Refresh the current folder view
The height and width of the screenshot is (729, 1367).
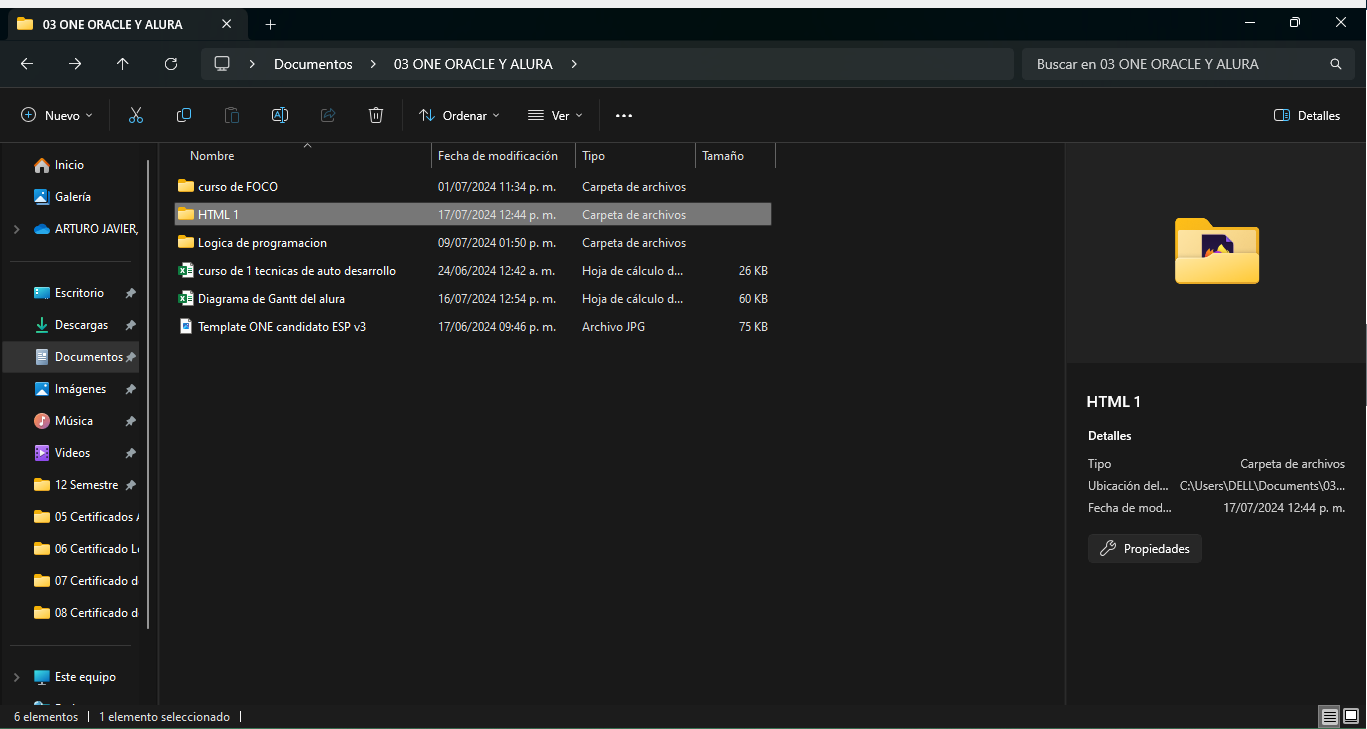tap(171, 63)
